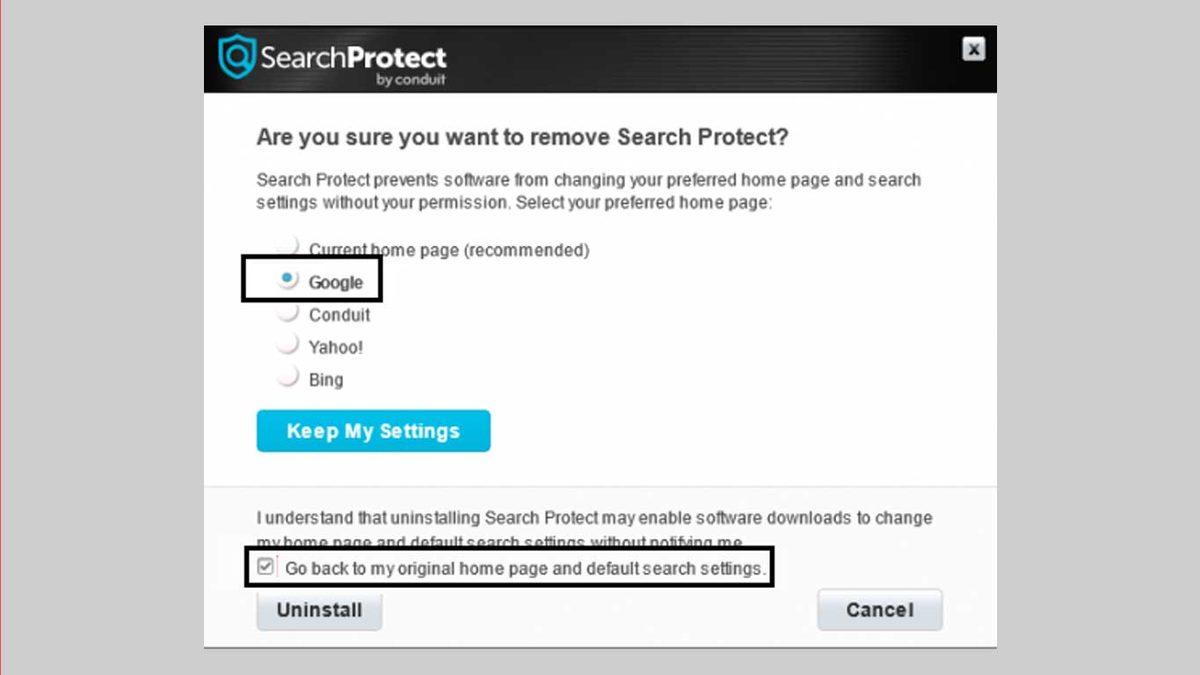Screen dimensions: 1200x675
Task: Click the Uninstall button
Action: [x=319, y=610]
